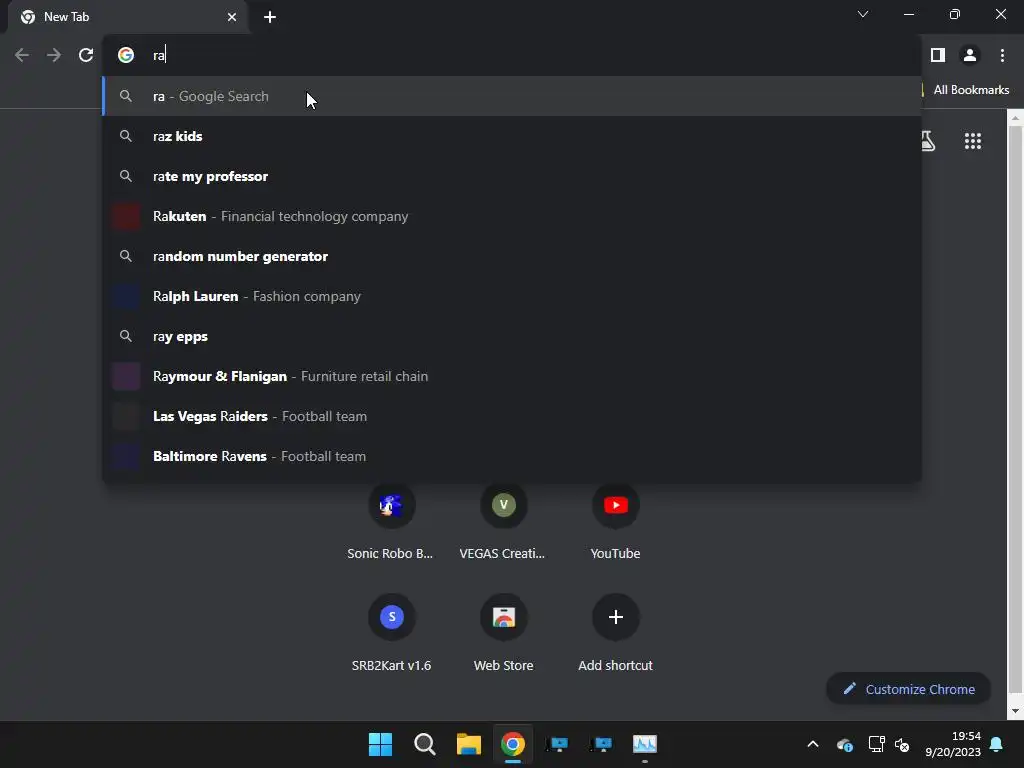
Task: Open All Bookmarks folder
Action: pyautogui.click(x=967, y=90)
